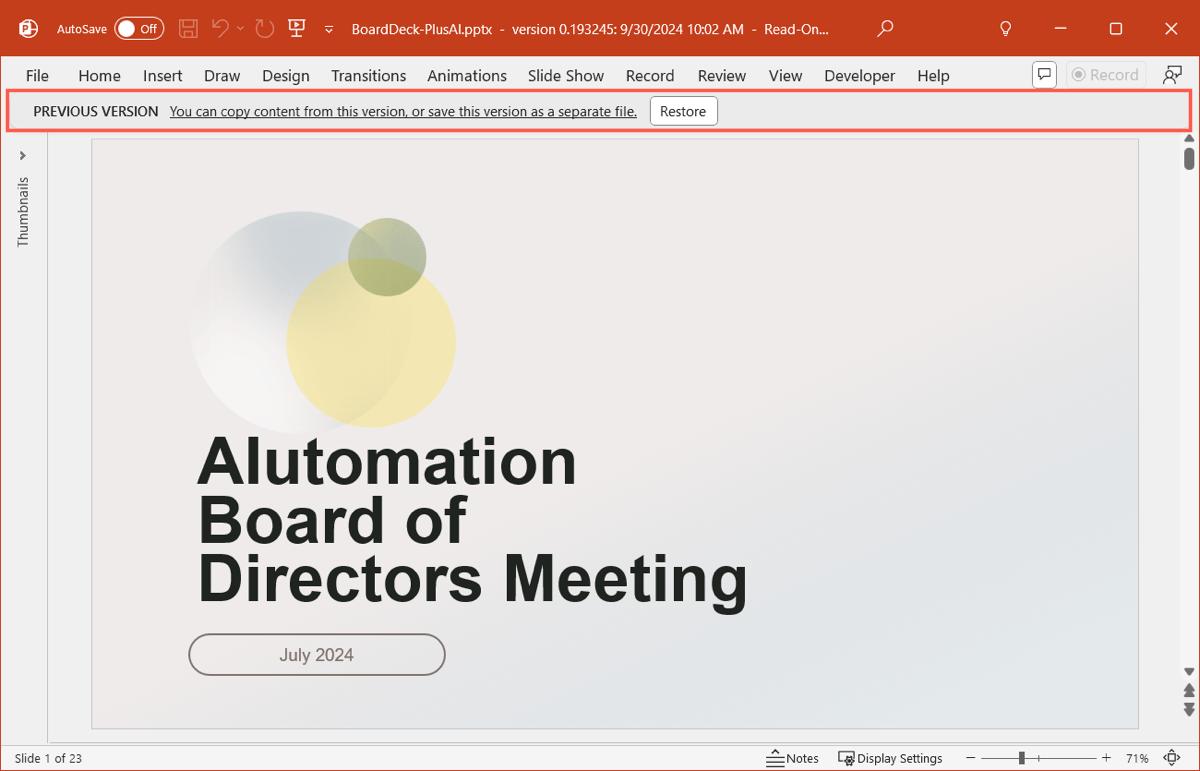Open Customize Quick Access Toolbar dropdown
The image size is (1200, 771).
coord(329,30)
